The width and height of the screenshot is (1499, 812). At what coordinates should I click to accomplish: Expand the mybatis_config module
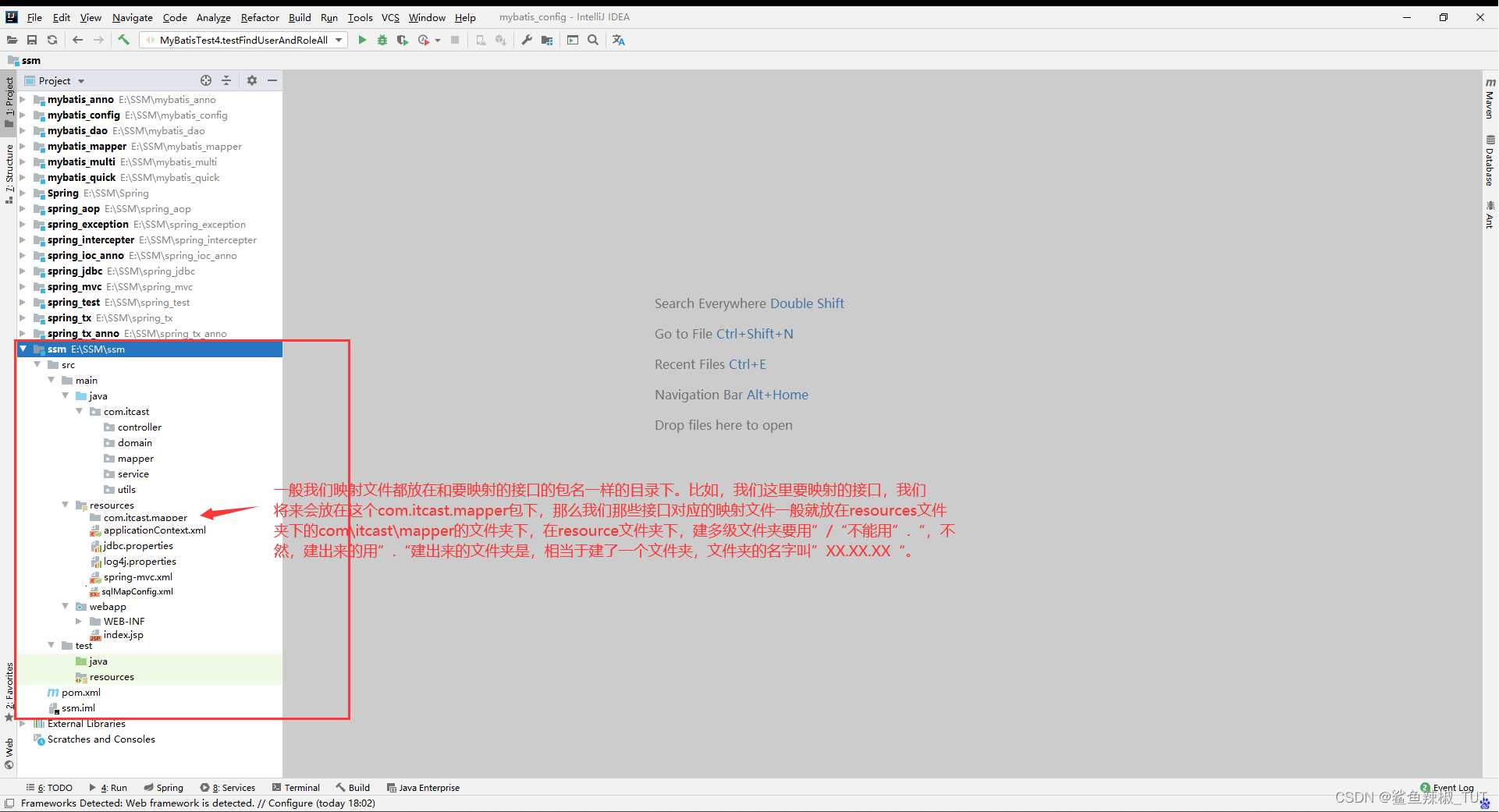point(23,115)
